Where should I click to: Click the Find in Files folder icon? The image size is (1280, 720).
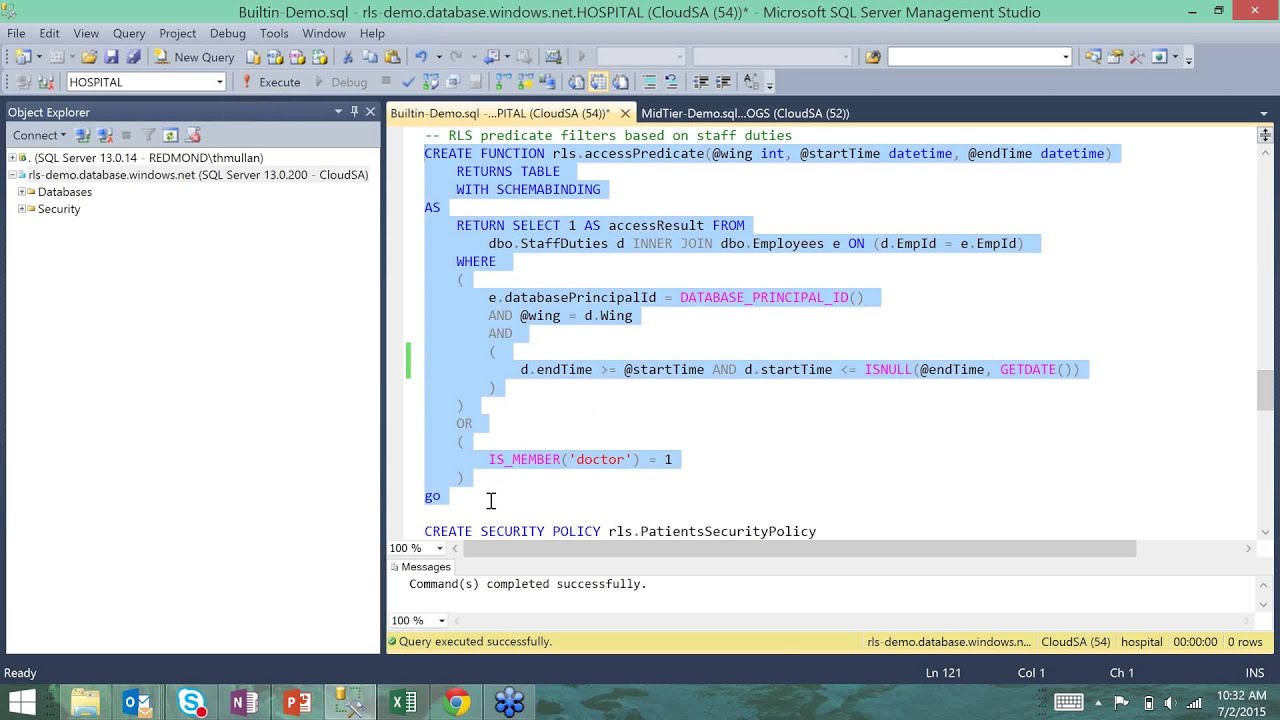pos(873,57)
